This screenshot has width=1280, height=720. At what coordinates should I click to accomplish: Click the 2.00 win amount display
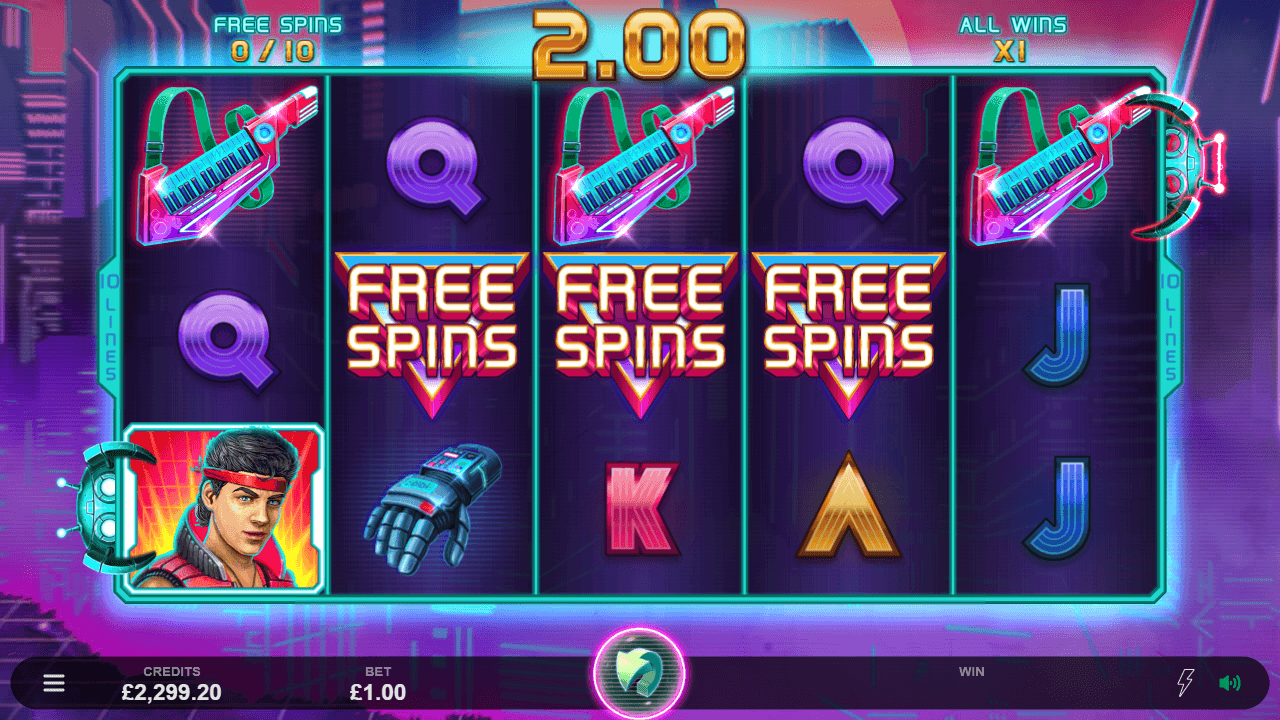[x=640, y=44]
